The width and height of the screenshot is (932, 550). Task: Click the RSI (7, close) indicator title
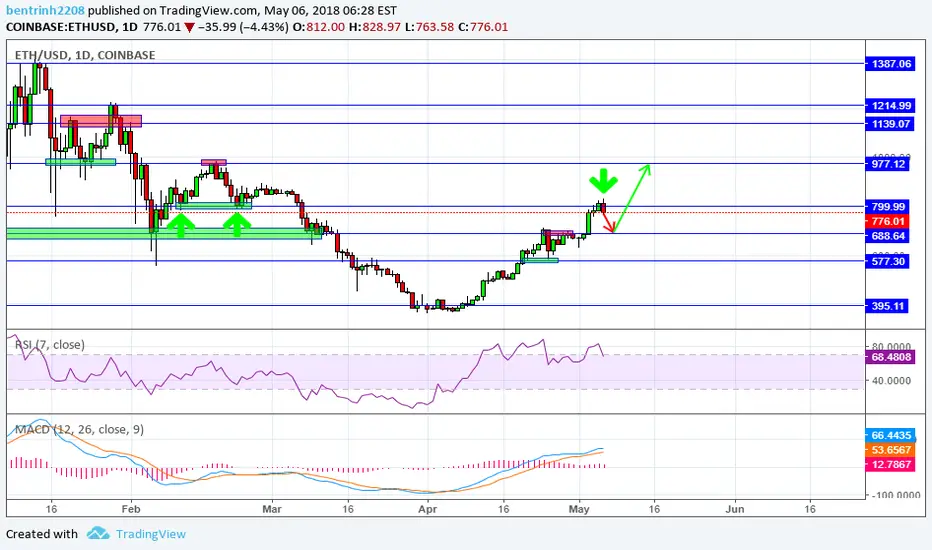point(49,344)
